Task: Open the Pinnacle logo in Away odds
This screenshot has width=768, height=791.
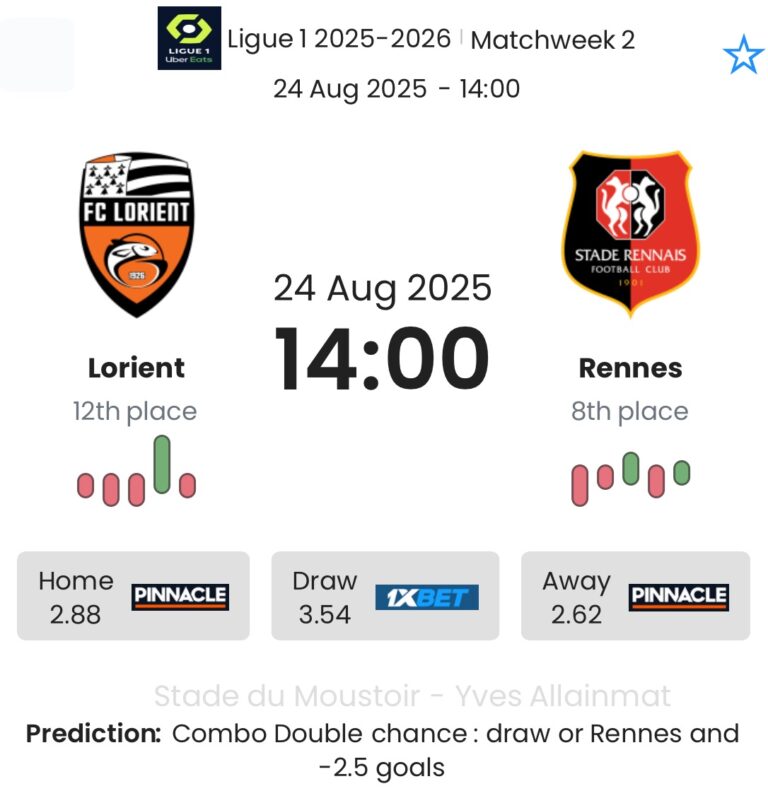Action: (x=679, y=597)
